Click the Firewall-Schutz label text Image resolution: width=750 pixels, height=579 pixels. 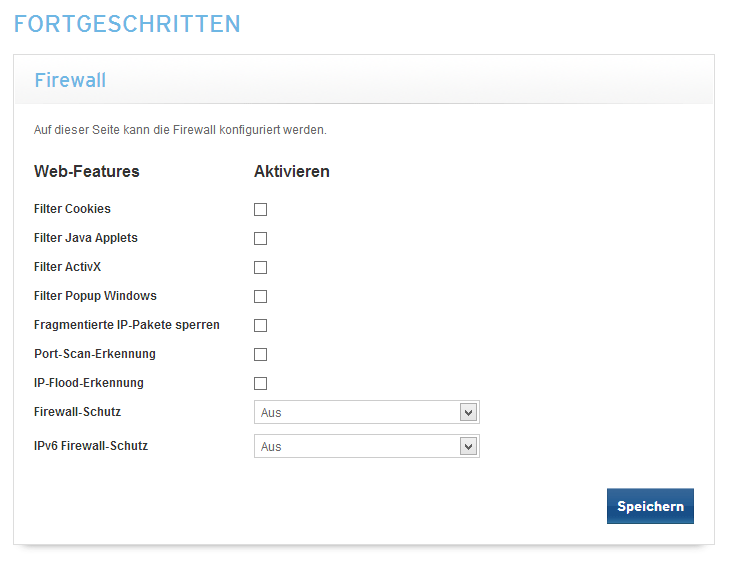click(77, 412)
